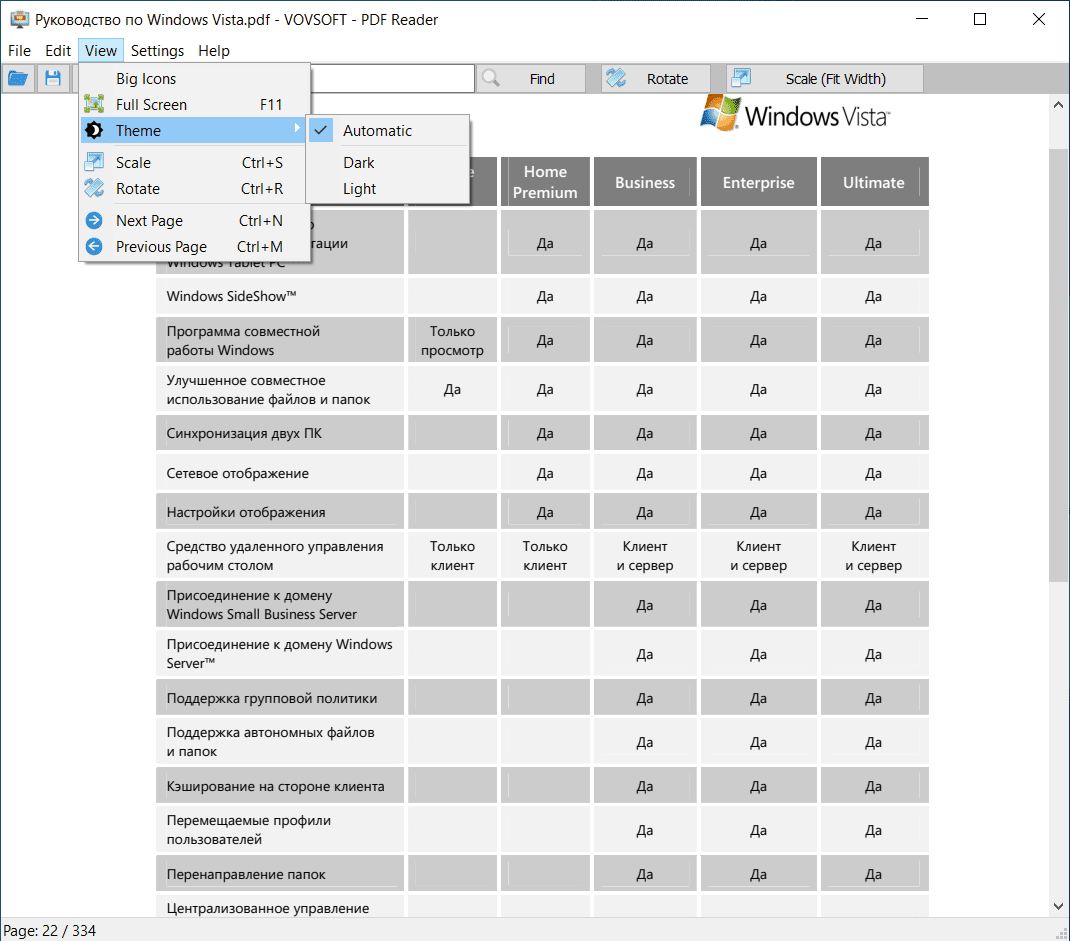Click the 'Синхронизация двух ПК' row label
The image size is (1070, 941).
[x=244, y=433]
